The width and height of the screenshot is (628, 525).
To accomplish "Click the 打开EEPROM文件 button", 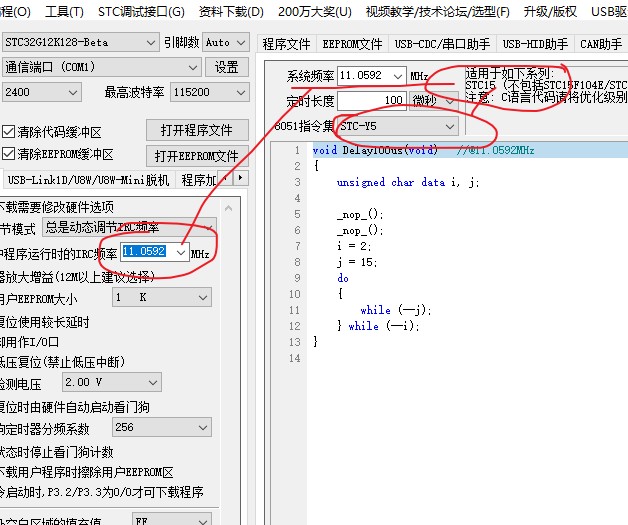I will click(197, 155).
